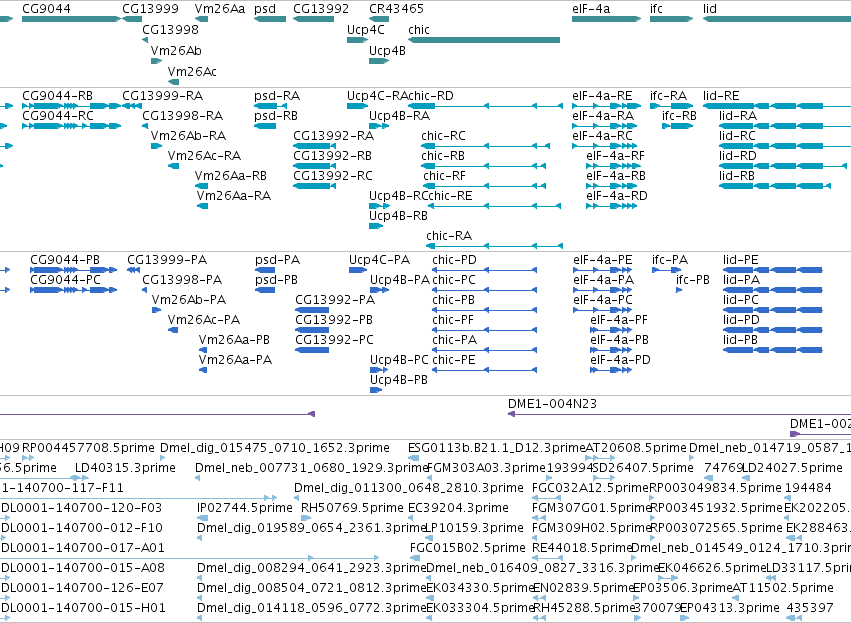Select transcript chic-RF label
The height and width of the screenshot is (623, 851).
[x=444, y=176]
